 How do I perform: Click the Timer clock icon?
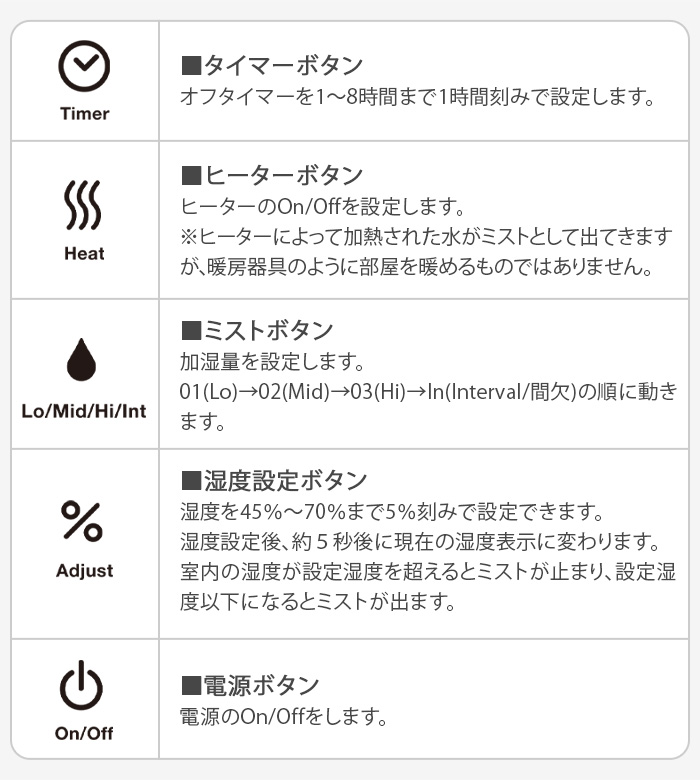[x=84, y=66]
